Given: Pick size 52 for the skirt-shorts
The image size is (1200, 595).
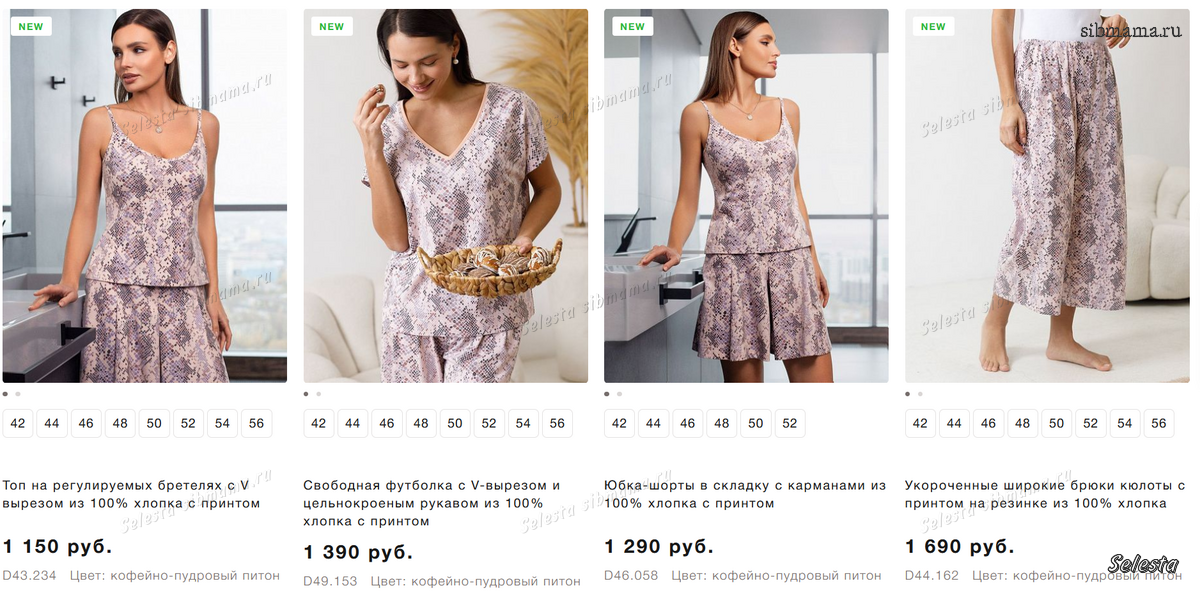Looking at the screenshot, I should coord(790,423).
